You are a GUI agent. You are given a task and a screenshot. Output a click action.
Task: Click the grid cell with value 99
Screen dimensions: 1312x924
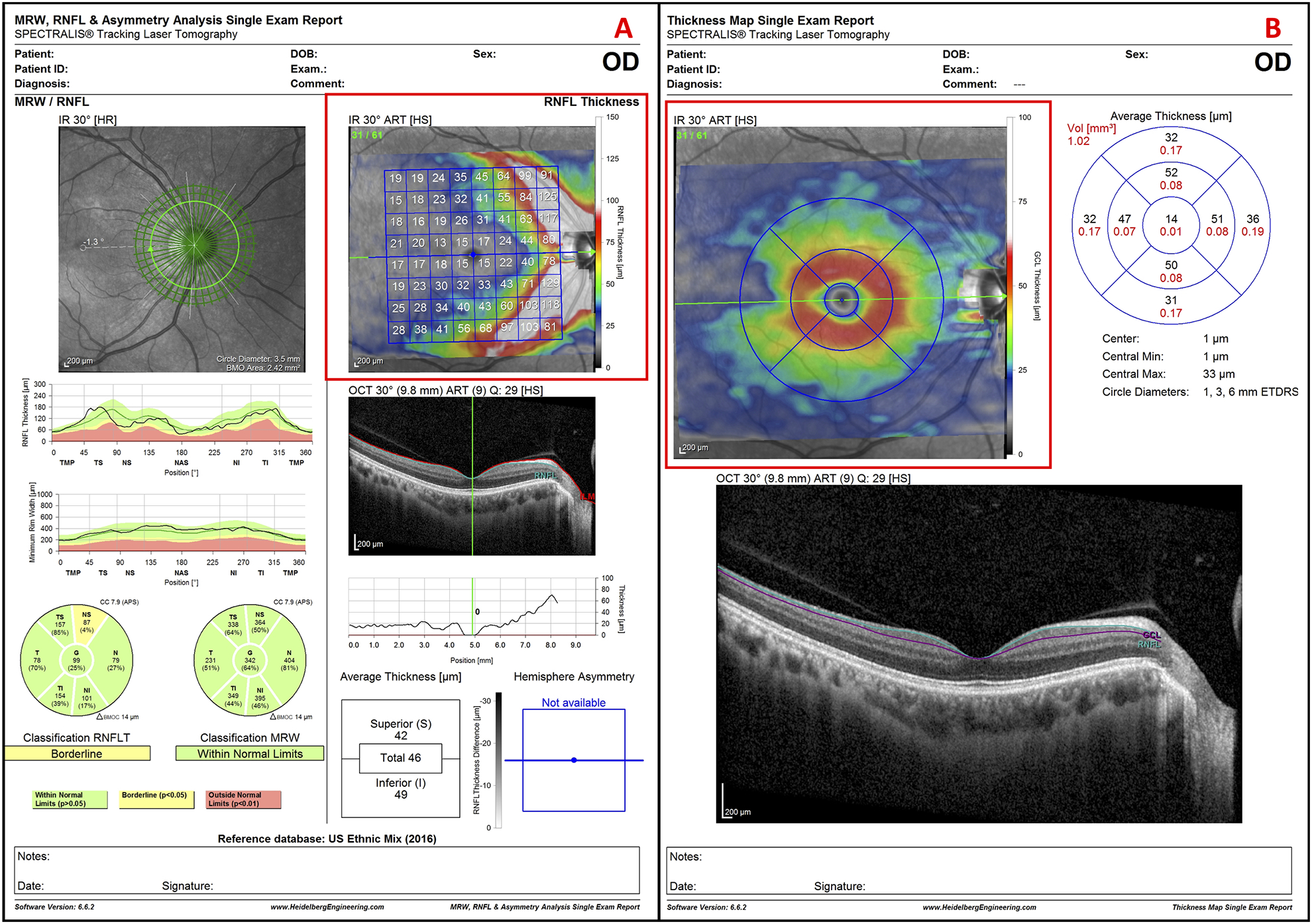[x=525, y=176]
